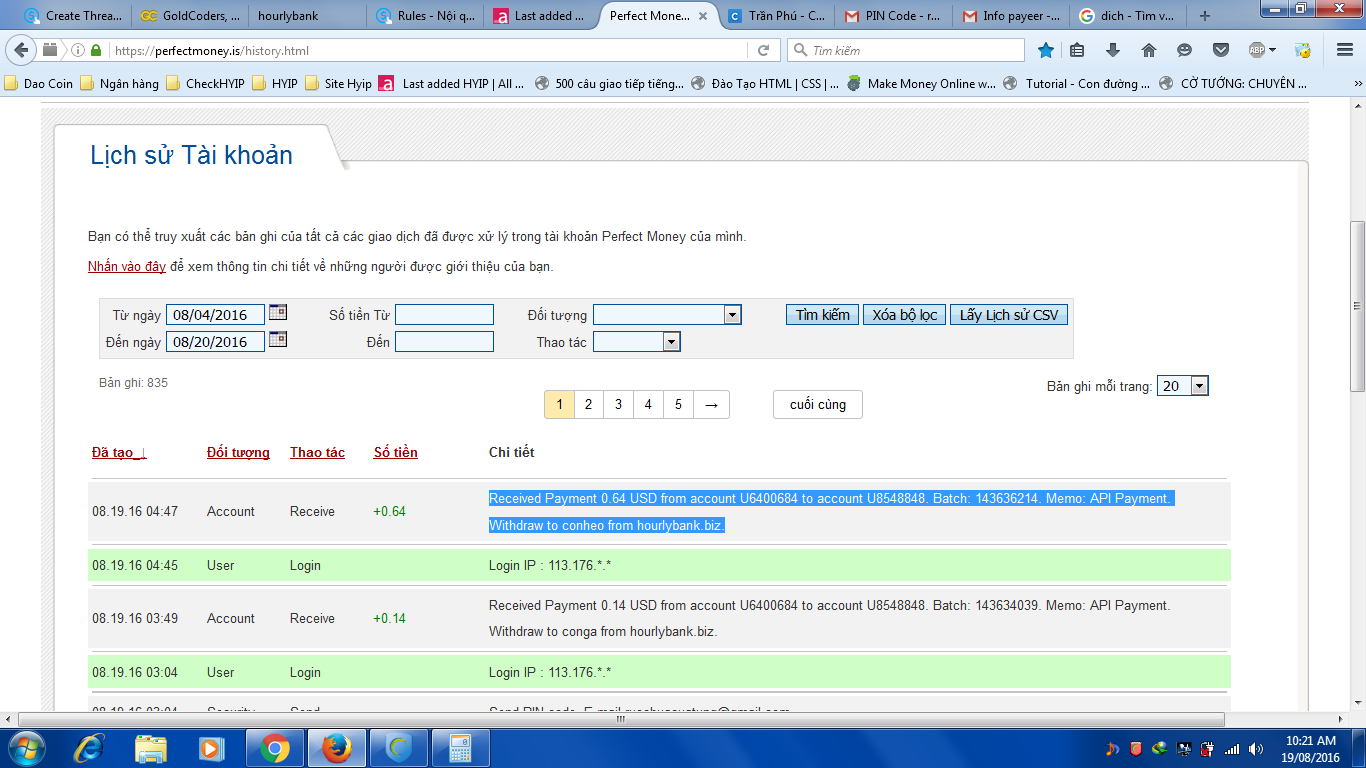This screenshot has height=768, width=1366.
Task: Open the calendar picker for Từ ngày
Action: coord(278,312)
